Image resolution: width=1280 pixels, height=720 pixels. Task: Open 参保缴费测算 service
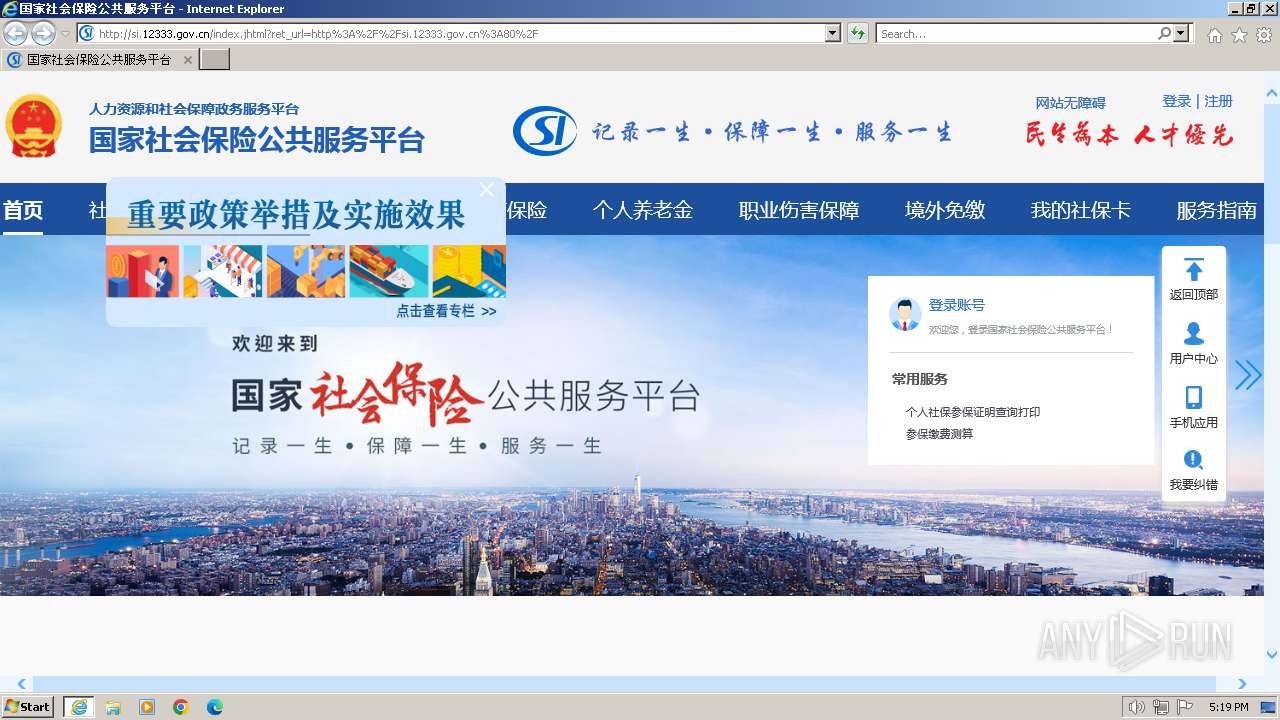939,434
